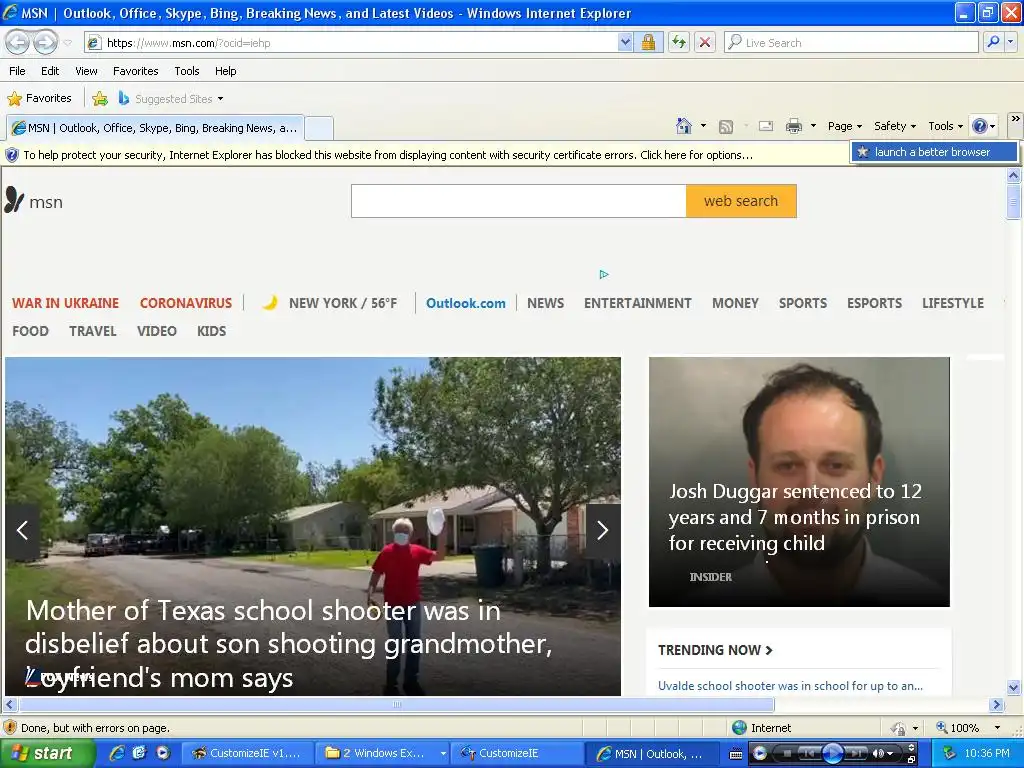This screenshot has height=768, width=1024.
Task: Open Favorites Center star button
Action: tap(40, 99)
